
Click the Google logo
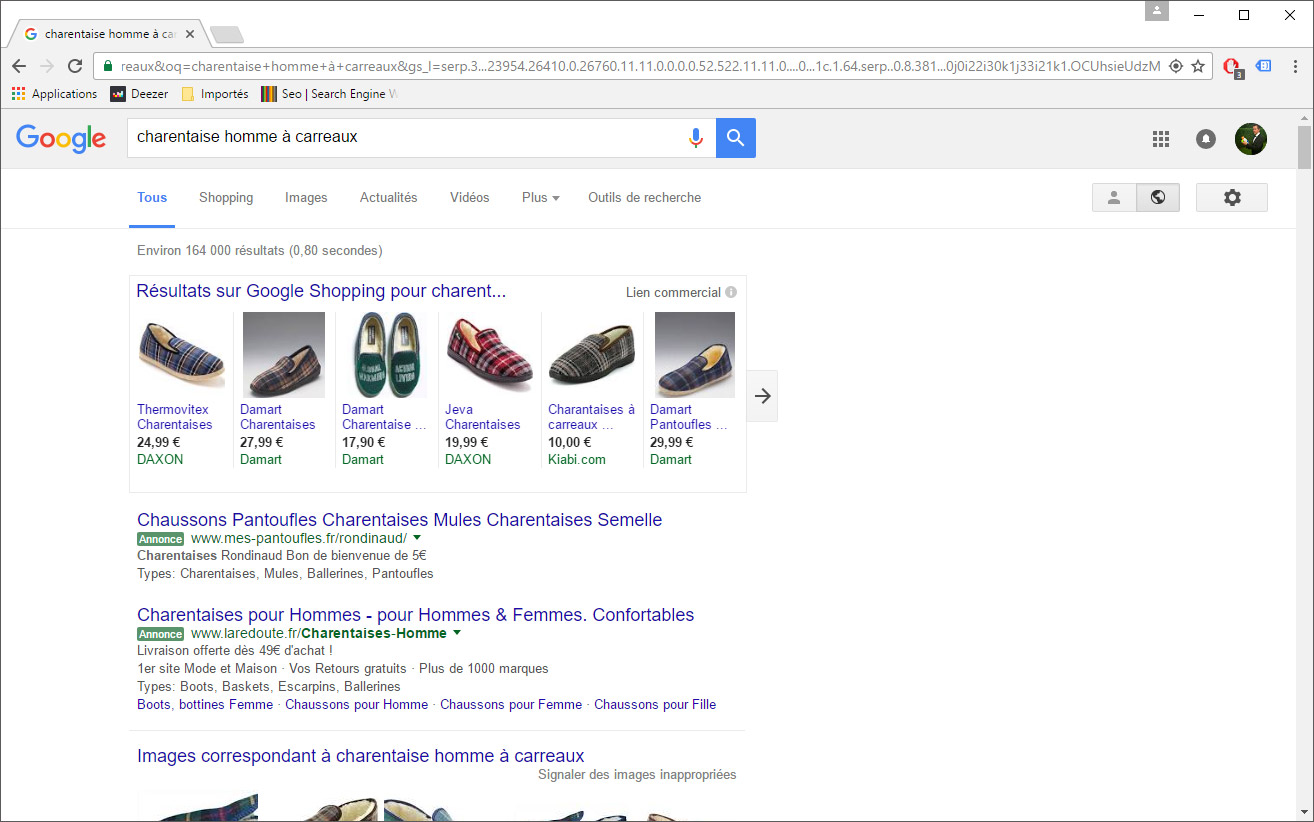point(61,139)
